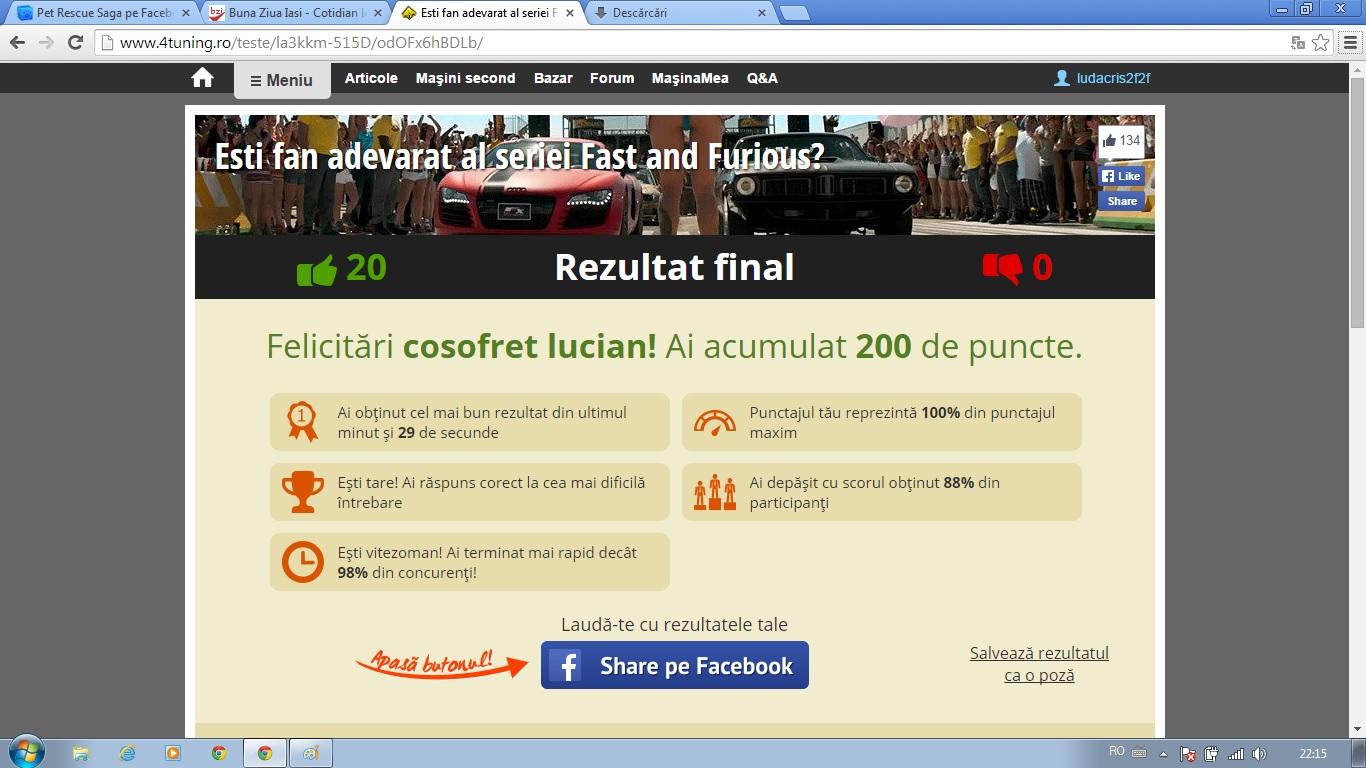Click the 88% din participanți text
Screen dimensions: 1366x768
click(x=875, y=492)
